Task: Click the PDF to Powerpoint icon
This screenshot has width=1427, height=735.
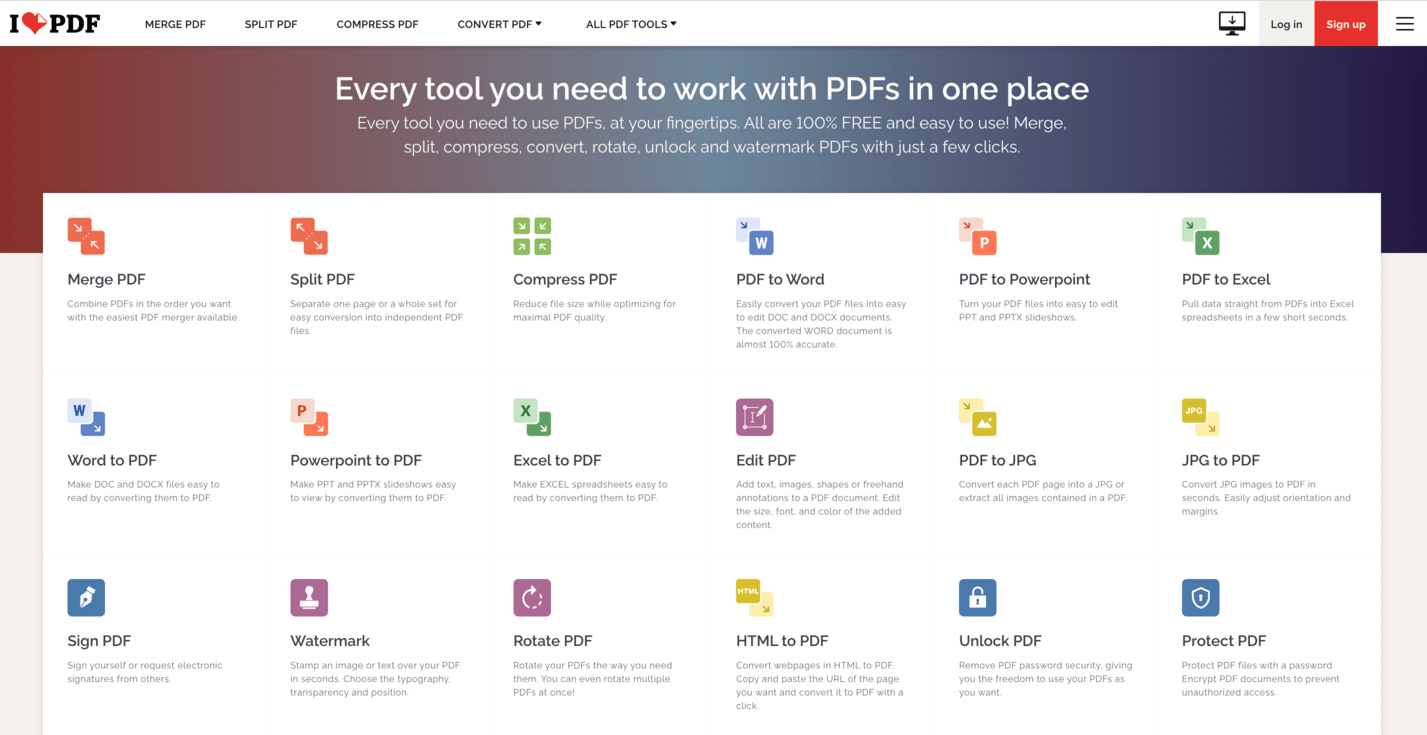Action: click(x=978, y=236)
